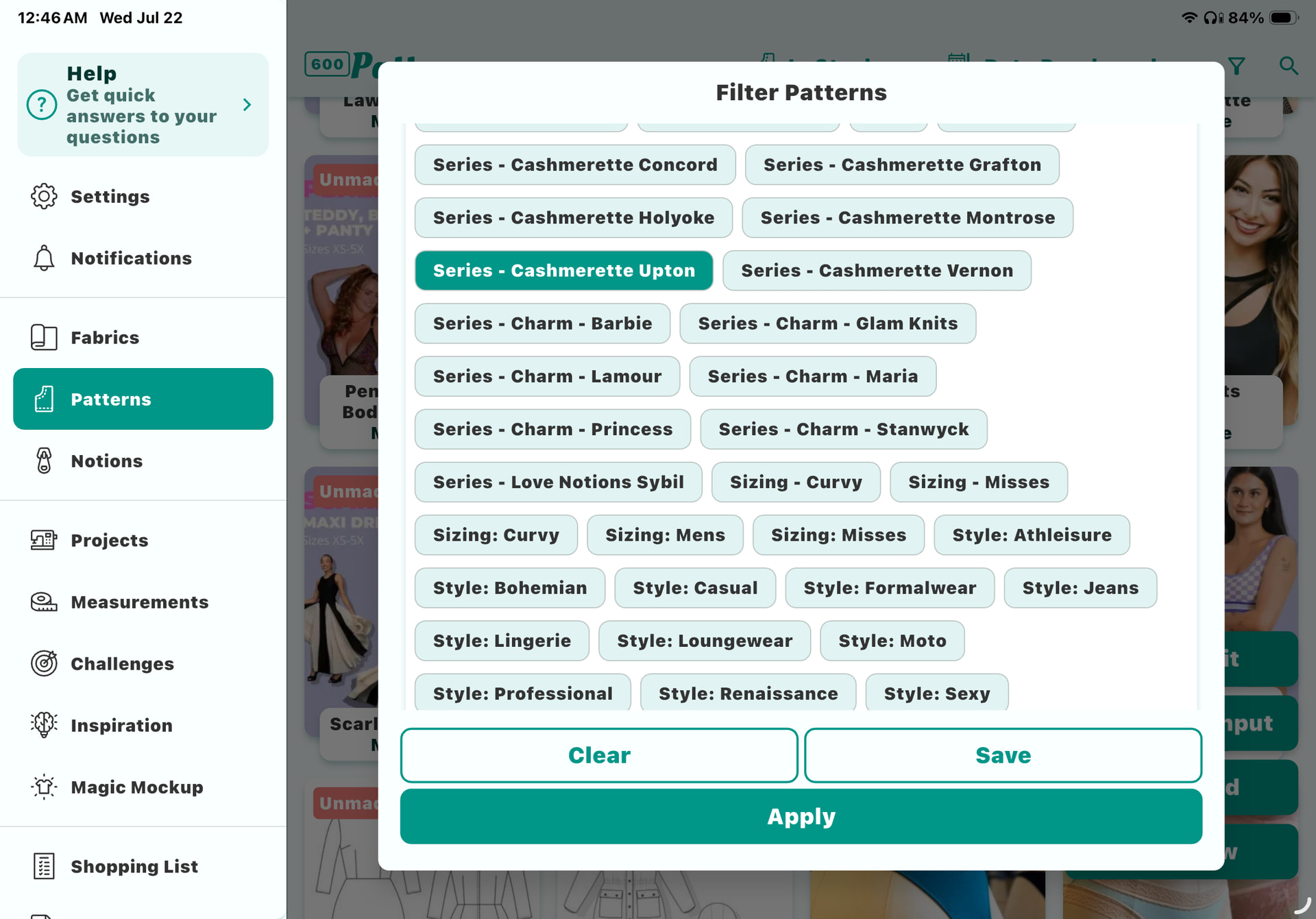Tap the Style: Athleisure chip
Viewport: 1316px width, 919px height.
tap(1032, 535)
